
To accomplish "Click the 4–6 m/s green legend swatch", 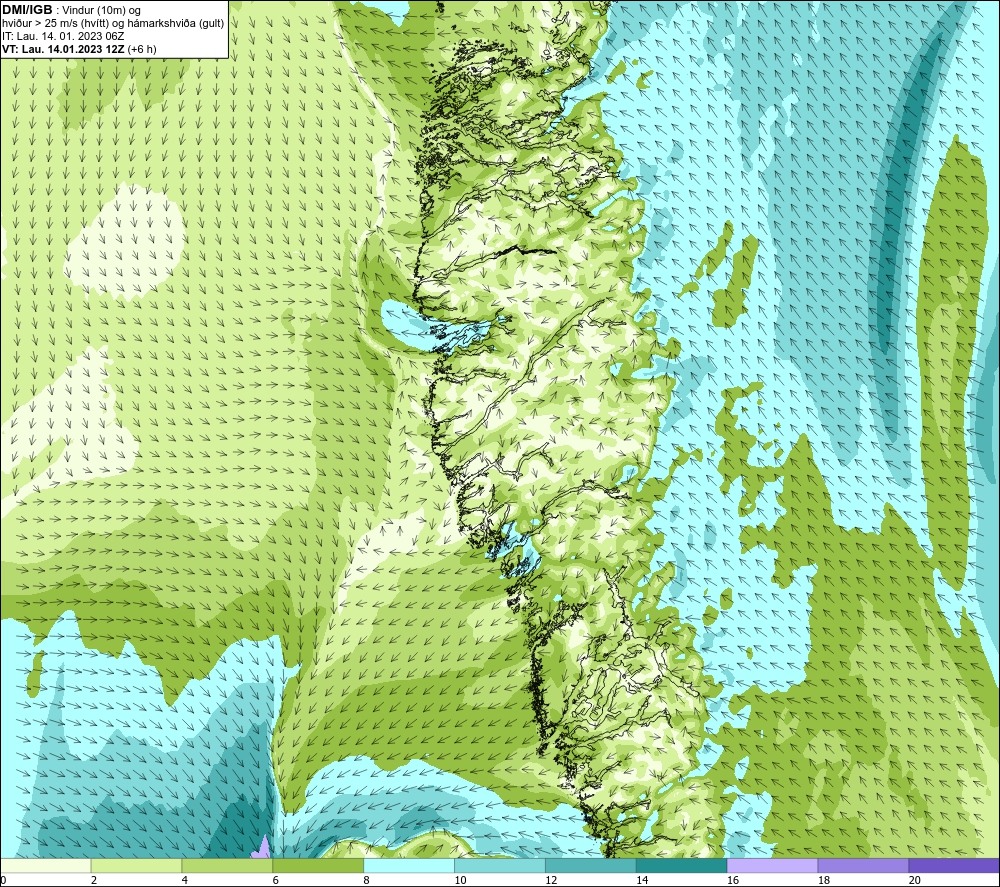I will [x=227, y=865].
